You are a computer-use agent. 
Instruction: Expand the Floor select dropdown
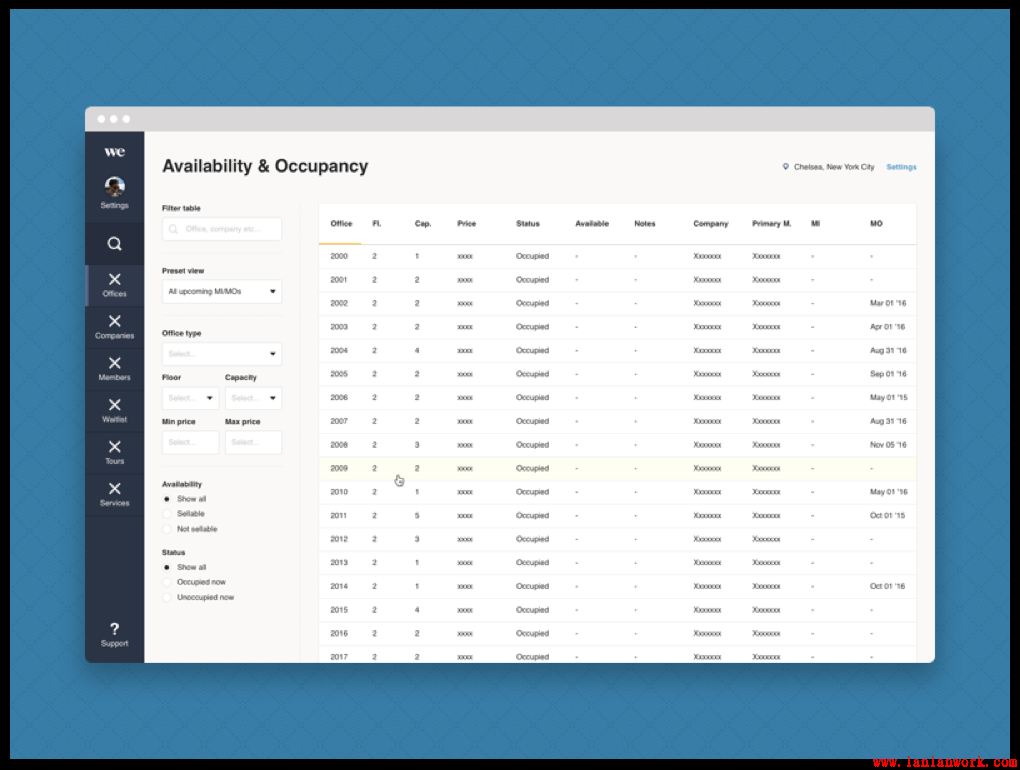(x=190, y=398)
